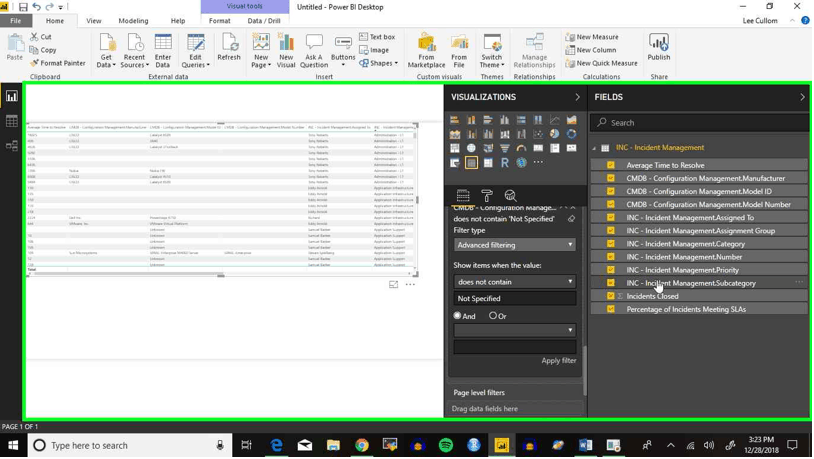Open the Filter type Advanced filtering dropdown
This screenshot has height=459, width=814.
[x=514, y=245]
